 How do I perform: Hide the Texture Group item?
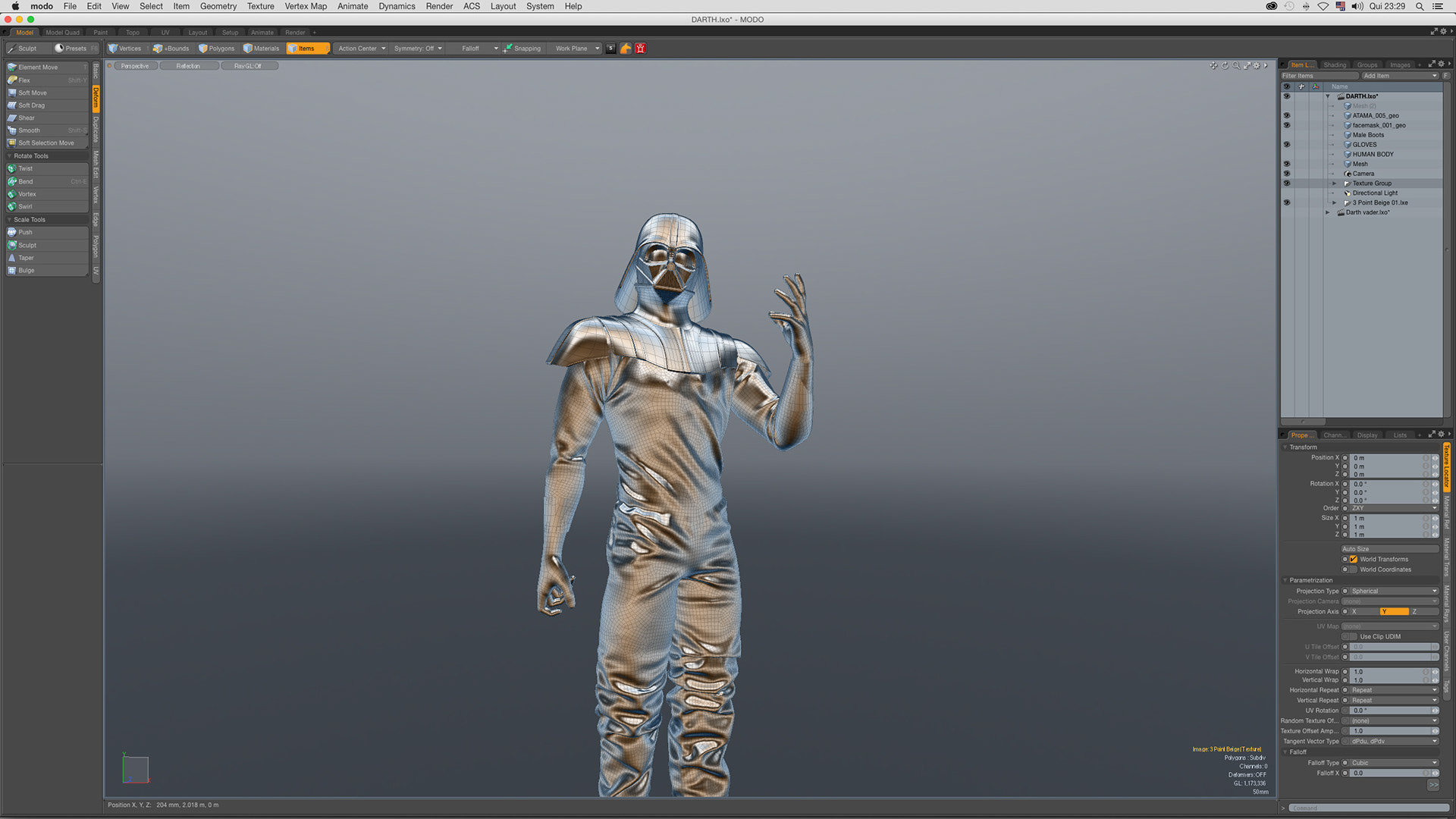pyautogui.click(x=1287, y=184)
